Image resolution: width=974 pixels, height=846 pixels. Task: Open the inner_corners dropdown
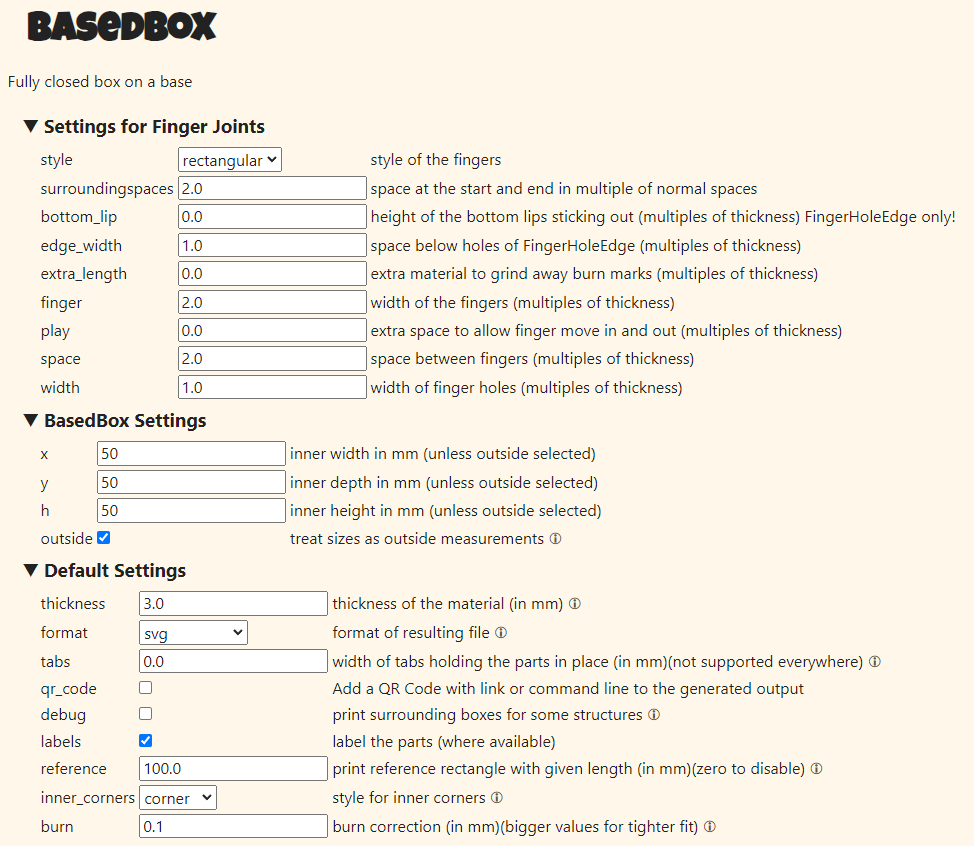click(178, 798)
